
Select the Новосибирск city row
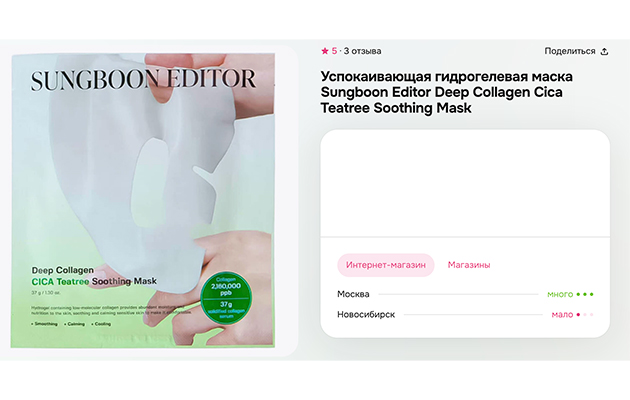[465, 314]
